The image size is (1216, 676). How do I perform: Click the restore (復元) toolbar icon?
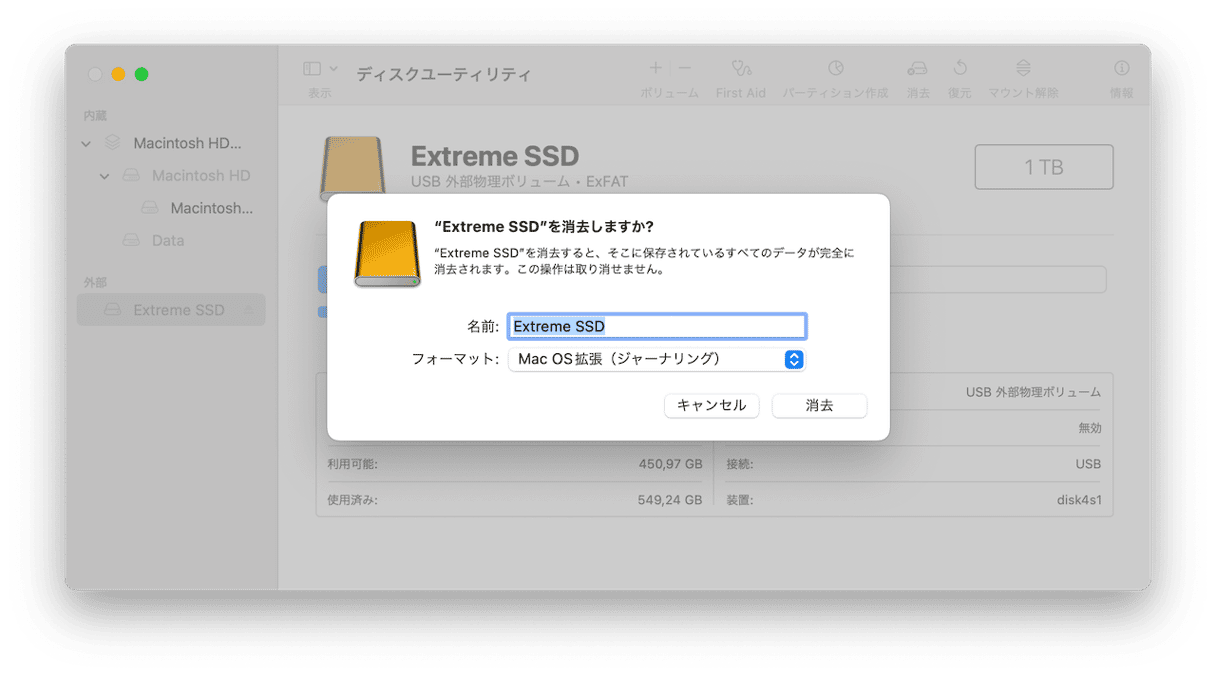click(960, 69)
